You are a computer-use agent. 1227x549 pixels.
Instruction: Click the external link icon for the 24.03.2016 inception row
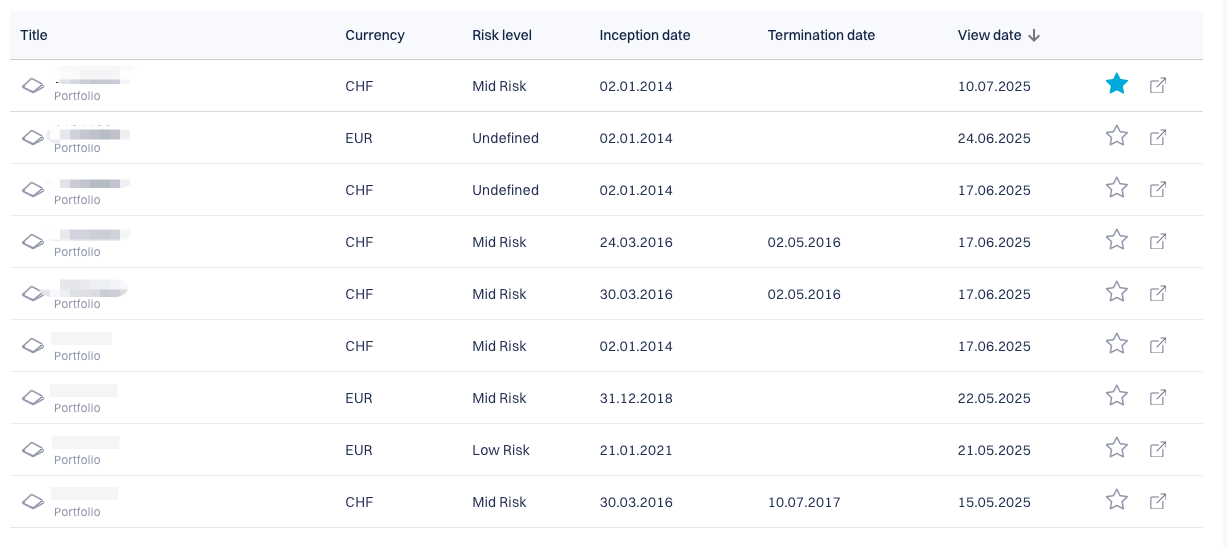pyautogui.click(x=1158, y=241)
